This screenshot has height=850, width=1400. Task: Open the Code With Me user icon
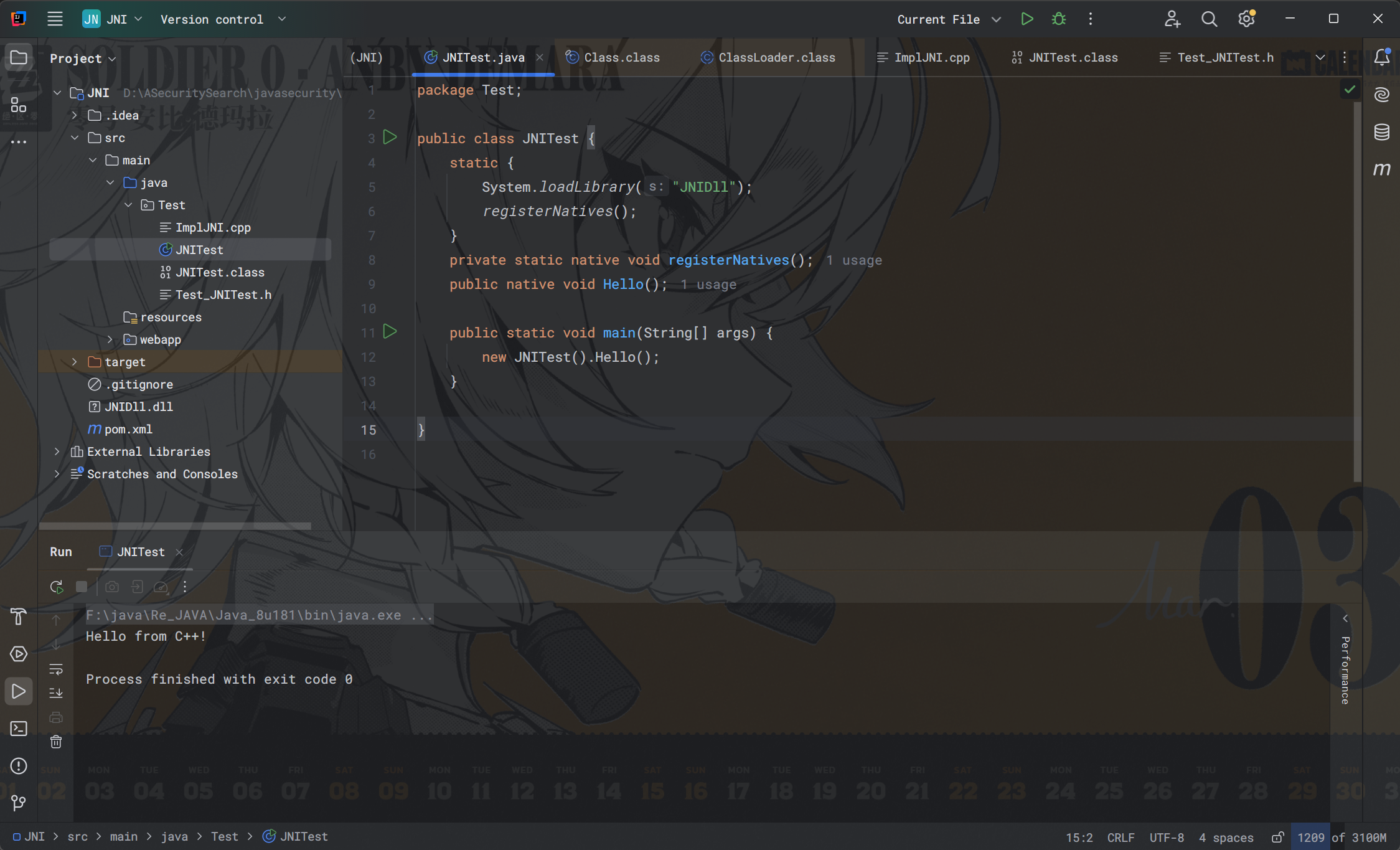[1172, 19]
